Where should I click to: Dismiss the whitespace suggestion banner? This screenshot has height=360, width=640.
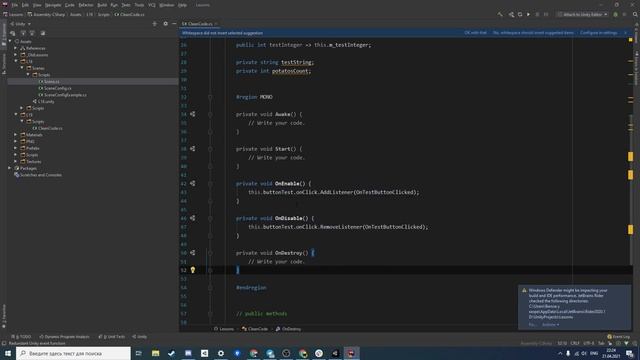pos(626,33)
